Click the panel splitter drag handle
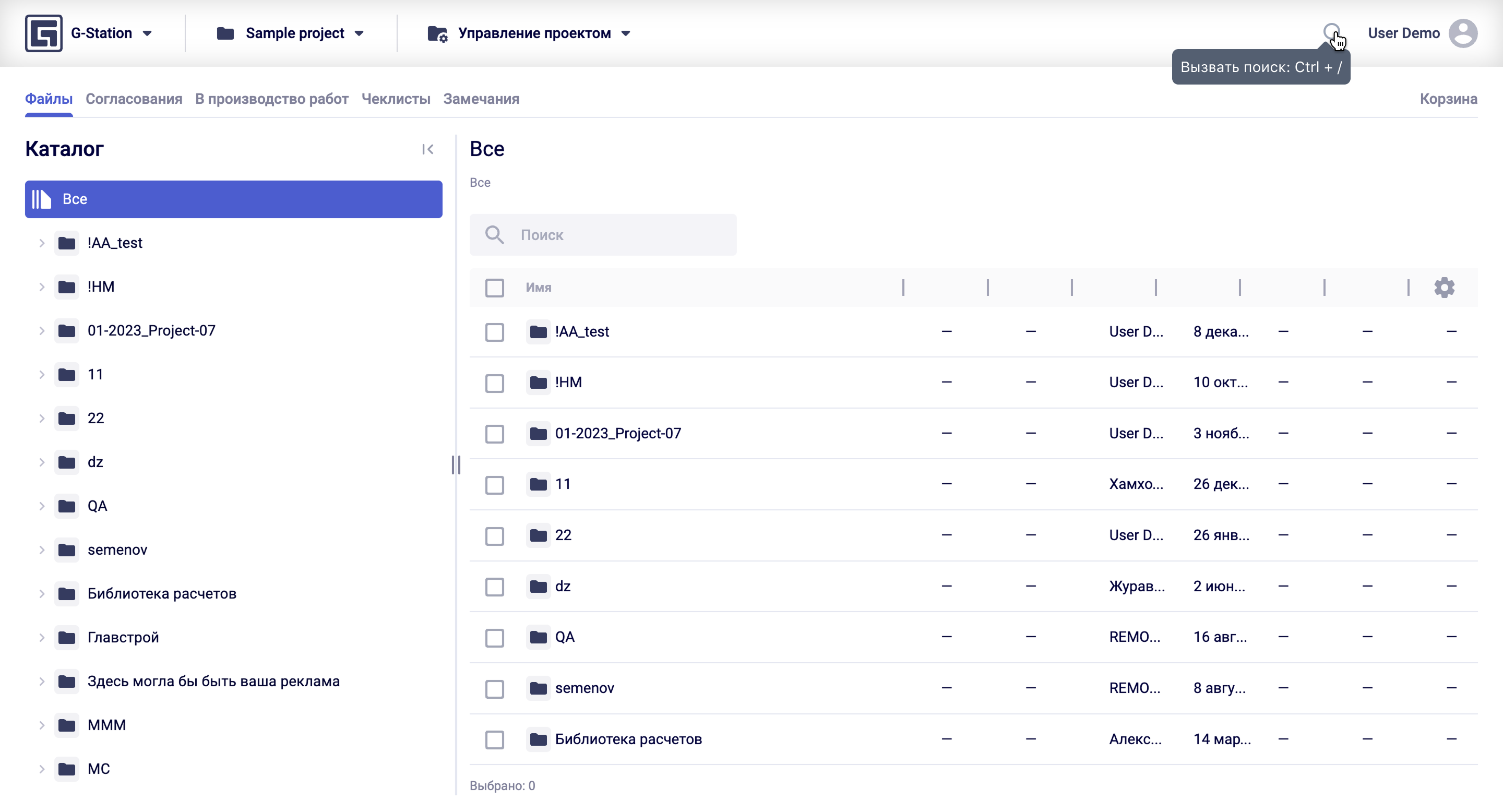 [x=456, y=465]
